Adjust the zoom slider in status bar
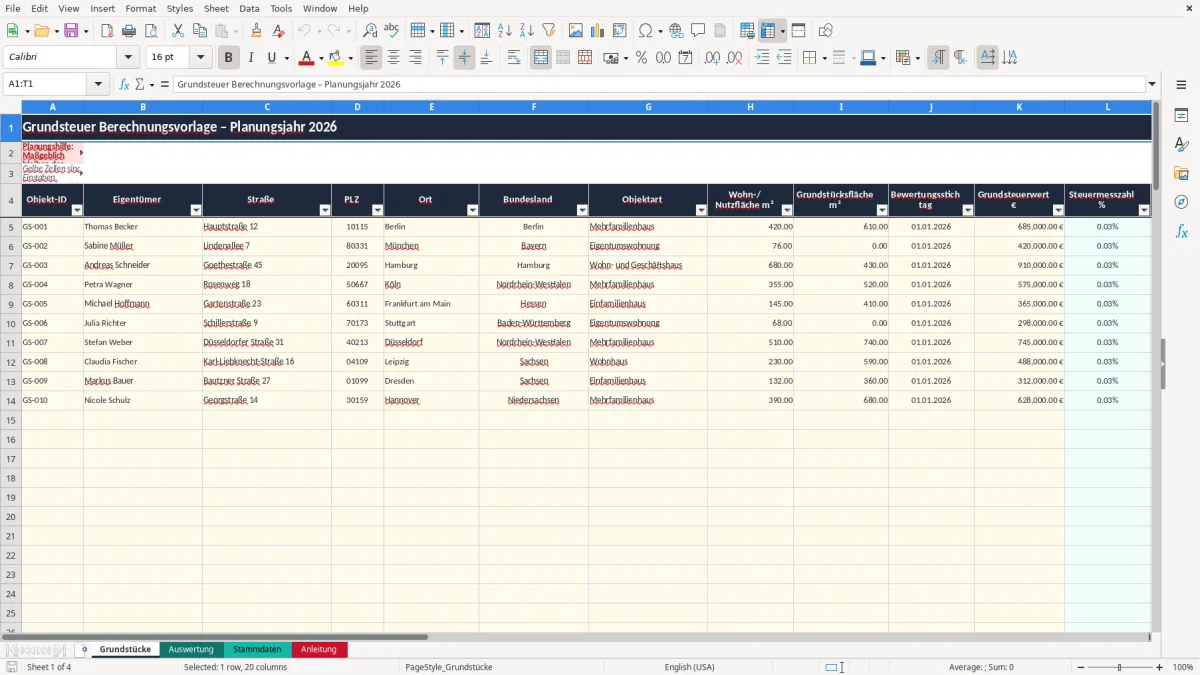Image resolution: width=1200 pixels, height=675 pixels. (x=1119, y=667)
